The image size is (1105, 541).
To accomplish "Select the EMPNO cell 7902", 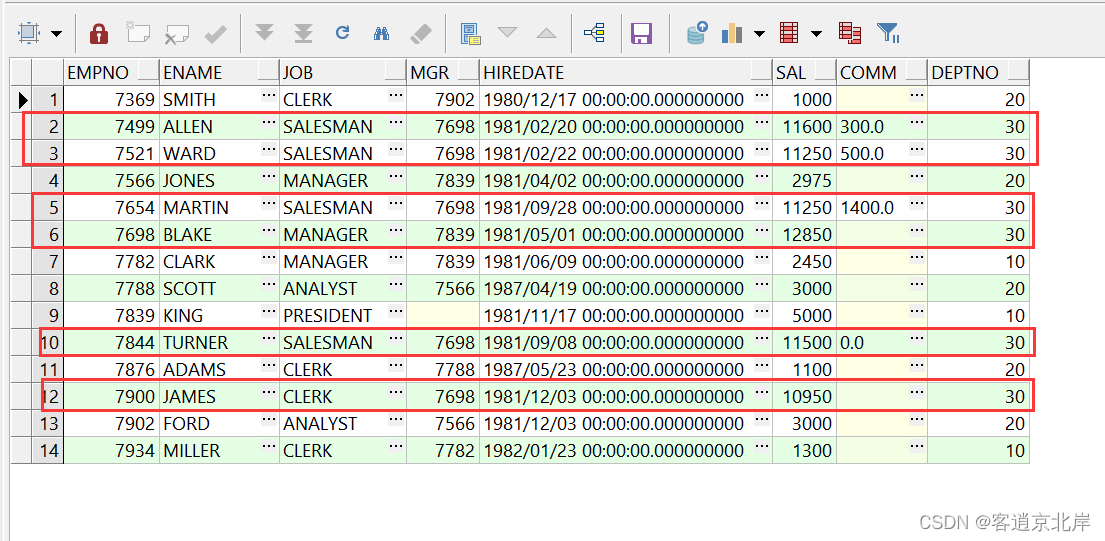I will coord(111,424).
